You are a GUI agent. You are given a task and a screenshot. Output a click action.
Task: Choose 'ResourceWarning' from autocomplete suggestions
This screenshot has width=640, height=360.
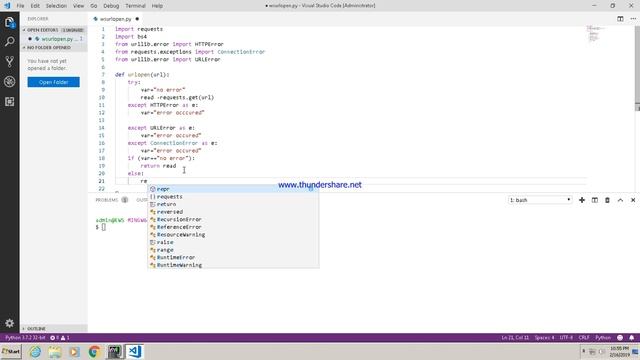click(233, 235)
